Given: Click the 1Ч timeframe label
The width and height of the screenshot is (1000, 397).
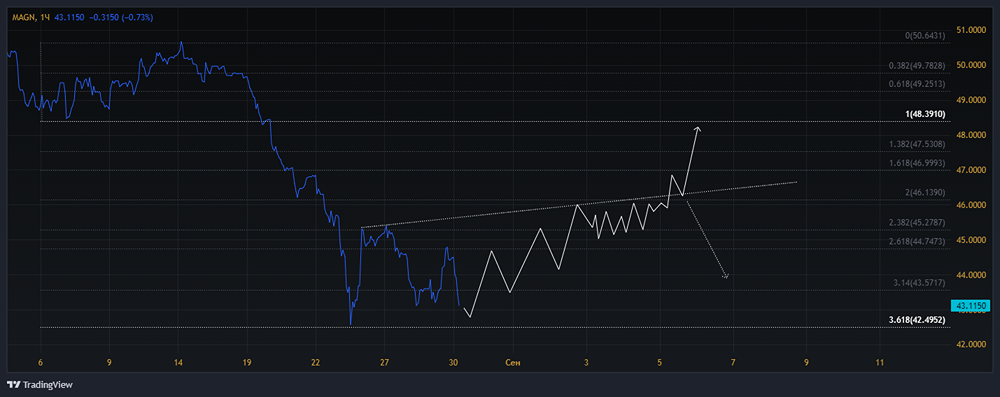Looking at the screenshot, I should (x=45, y=17).
